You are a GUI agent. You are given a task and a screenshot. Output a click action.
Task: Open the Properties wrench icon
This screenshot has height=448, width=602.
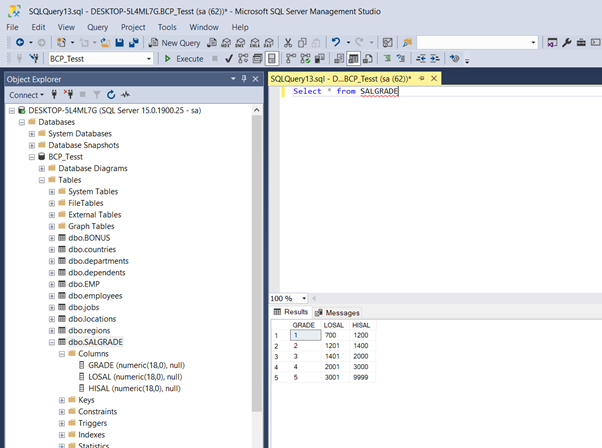point(567,42)
